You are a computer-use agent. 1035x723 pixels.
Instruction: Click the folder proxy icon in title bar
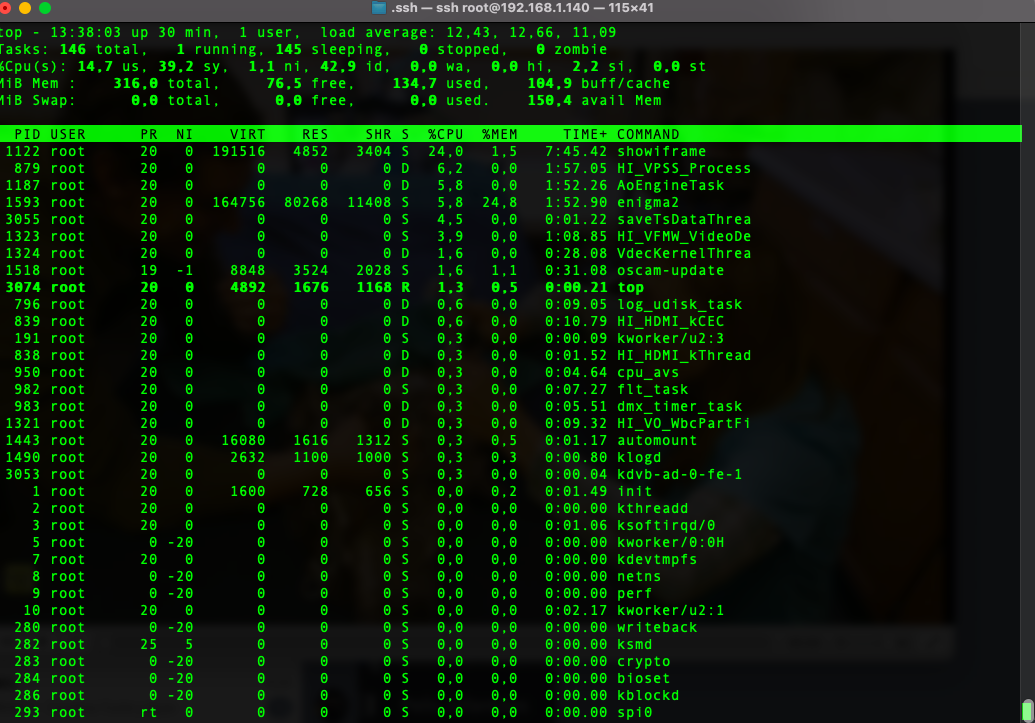pos(378,8)
